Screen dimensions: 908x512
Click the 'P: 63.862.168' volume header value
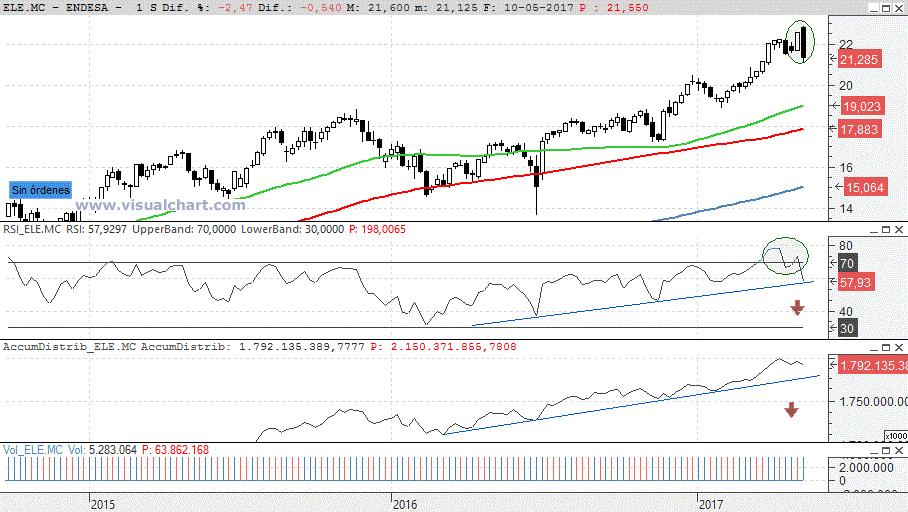(x=175, y=450)
